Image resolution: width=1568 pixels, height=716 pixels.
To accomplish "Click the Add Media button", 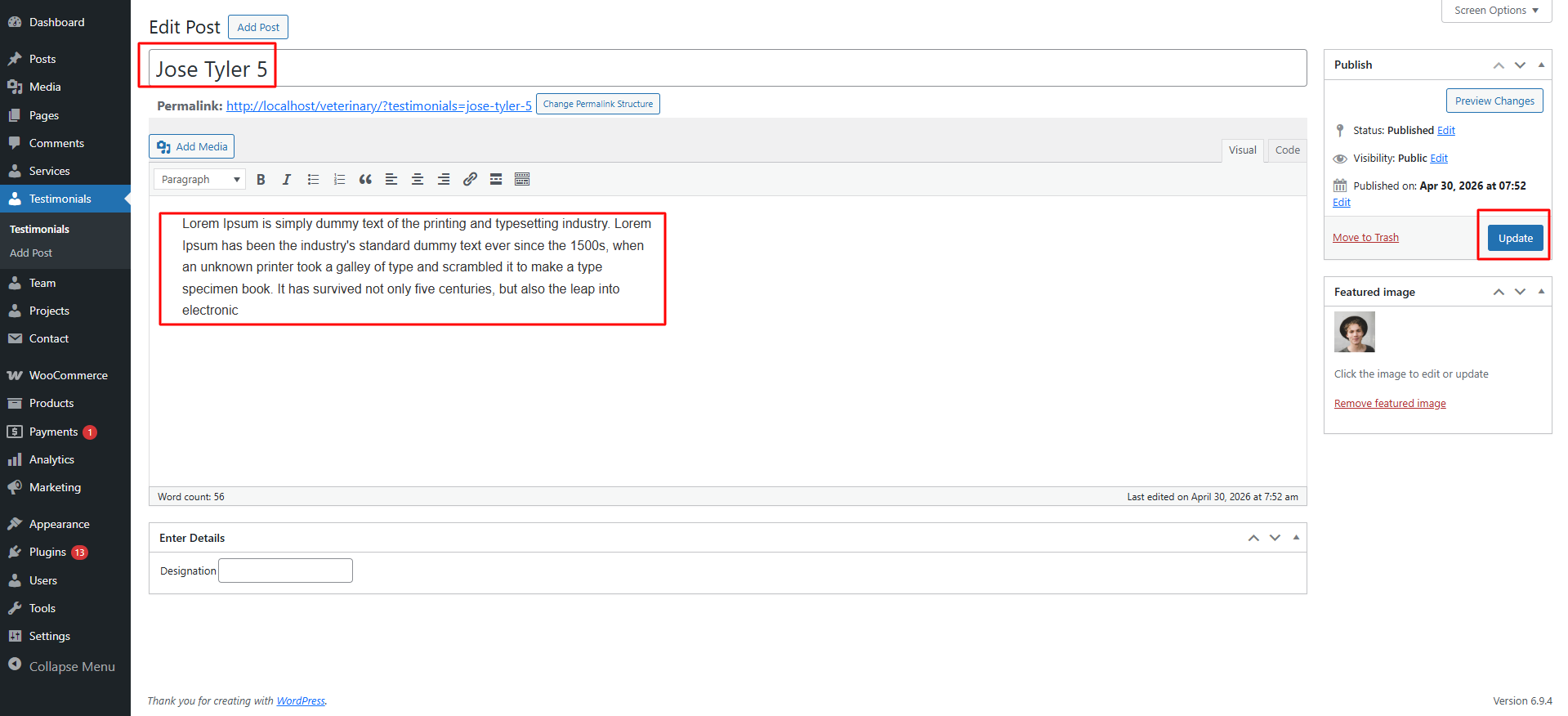I will pos(192,146).
